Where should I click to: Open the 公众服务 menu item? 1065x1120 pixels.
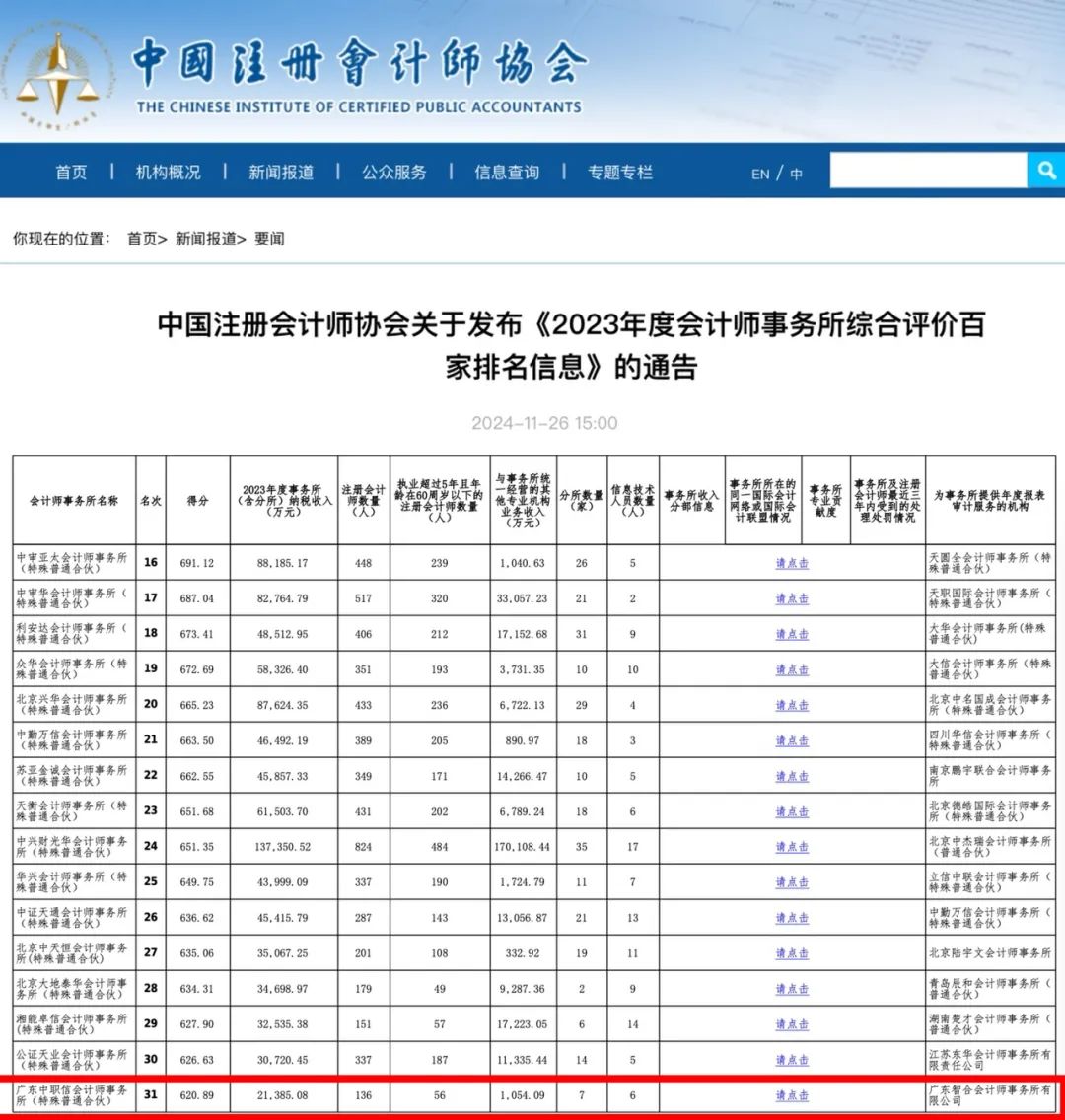[394, 172]
